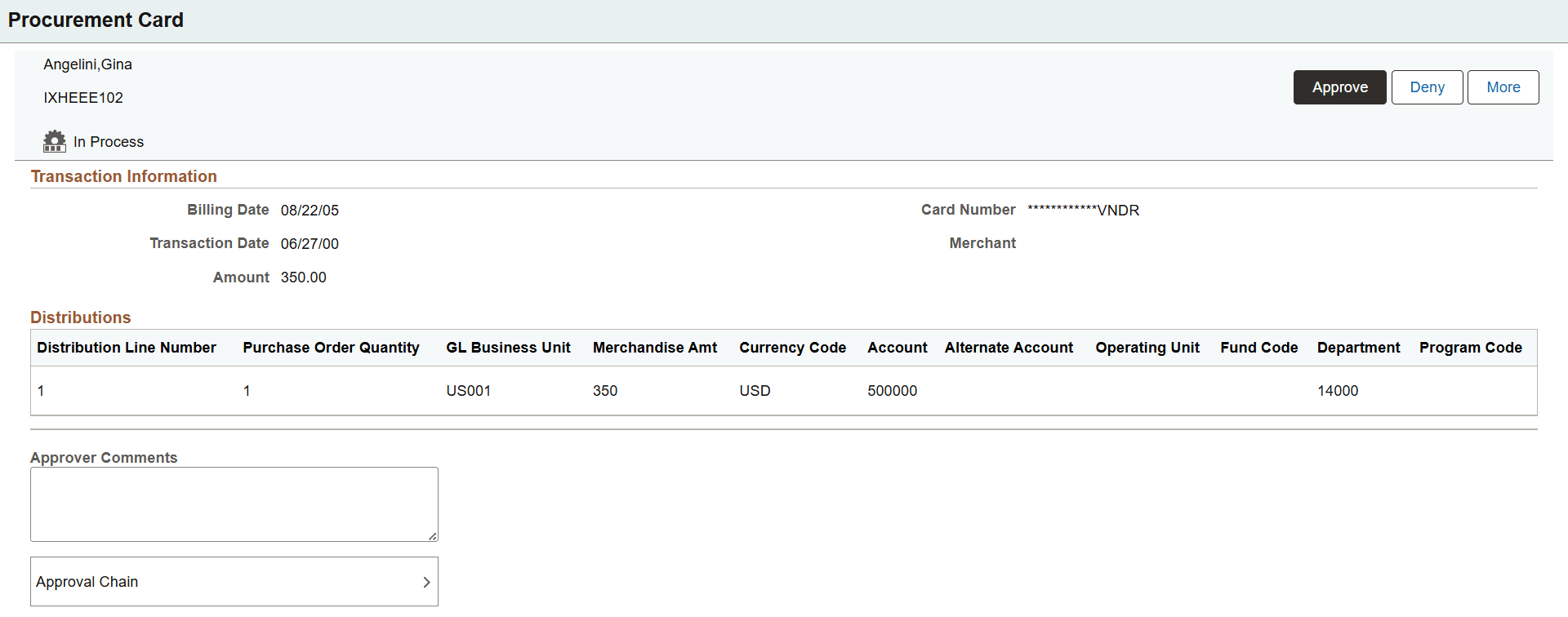Select the Program Code column header
Viewport: 1568px width, 617px height.
coord(1470,348)
